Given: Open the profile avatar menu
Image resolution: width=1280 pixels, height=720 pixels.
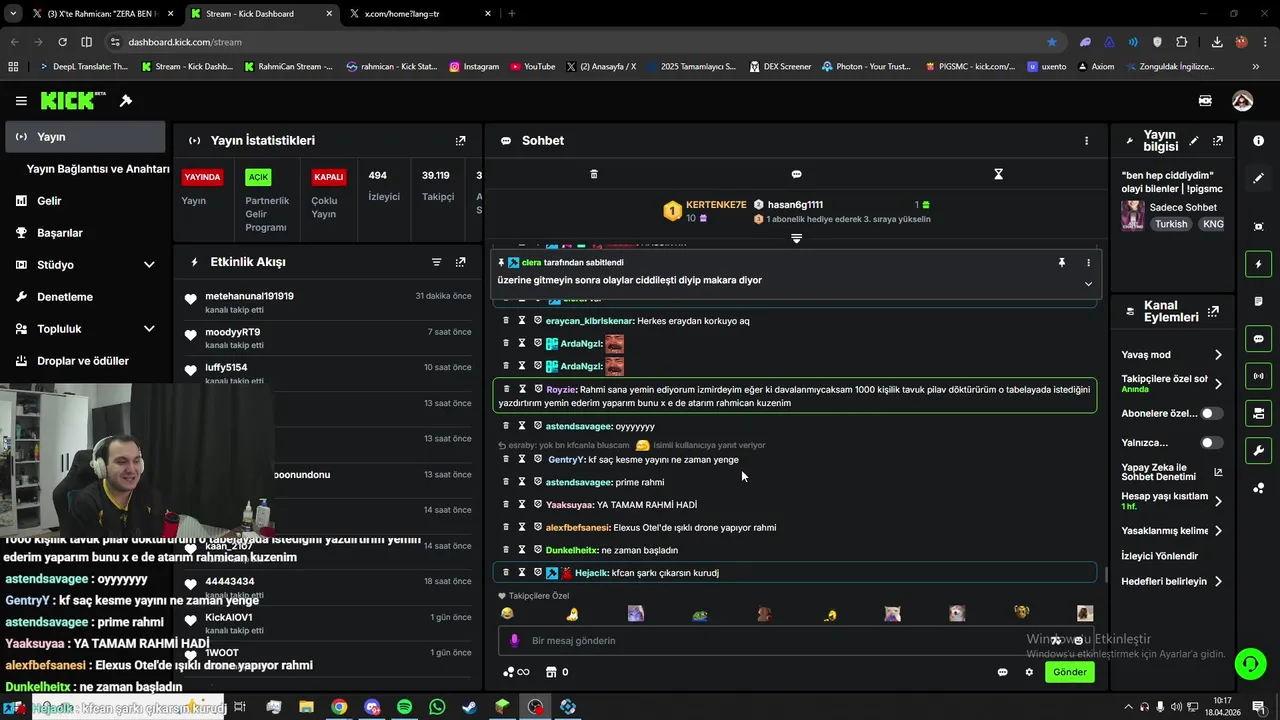Looking at the screenshot, I should (x=1242, y=101).
